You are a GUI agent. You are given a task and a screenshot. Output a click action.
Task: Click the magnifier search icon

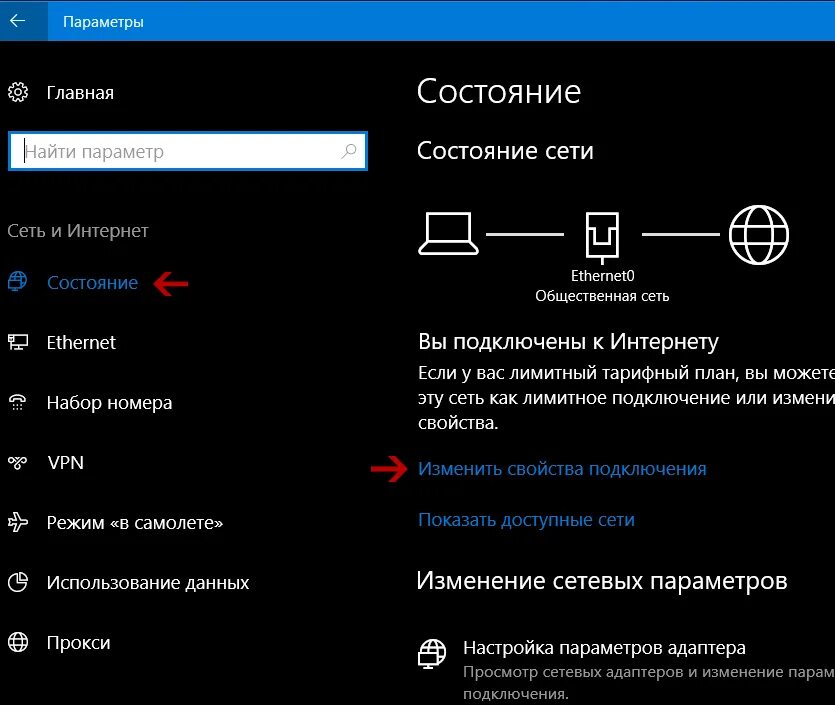click(349, 151)
